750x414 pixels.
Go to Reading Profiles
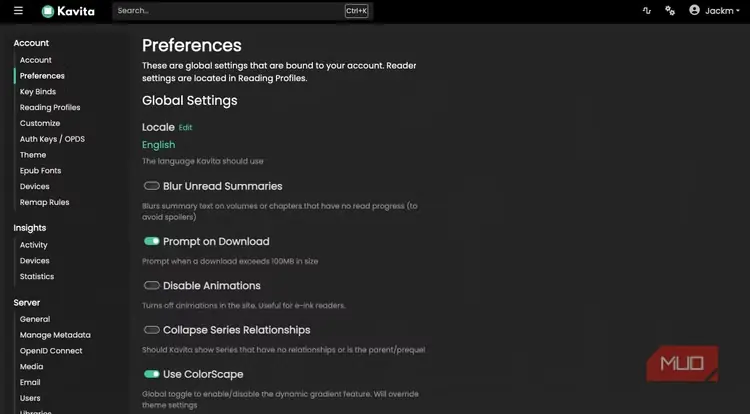pos(50,107)
